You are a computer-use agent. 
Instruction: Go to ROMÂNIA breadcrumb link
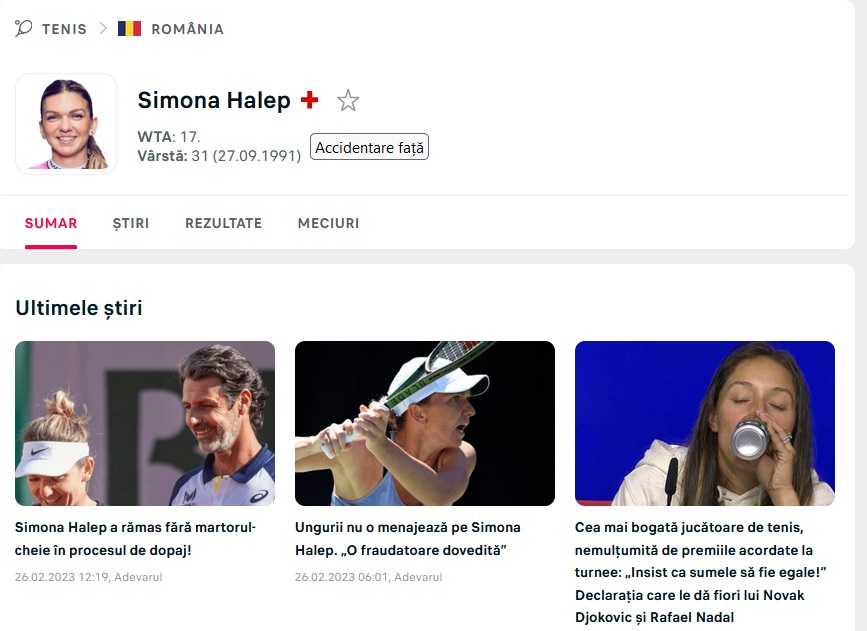pyautogui.click(x=187, y=29)
